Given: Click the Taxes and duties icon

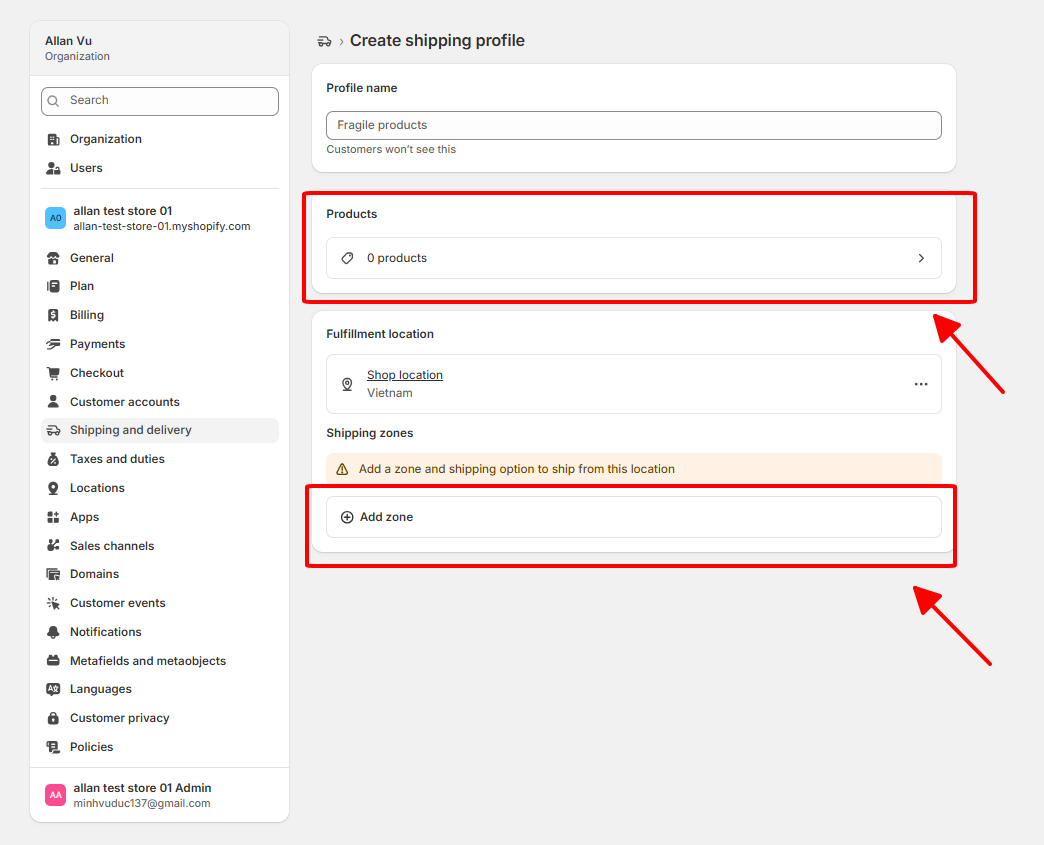Looking at the screenshot, I should [x=53, y=459].
